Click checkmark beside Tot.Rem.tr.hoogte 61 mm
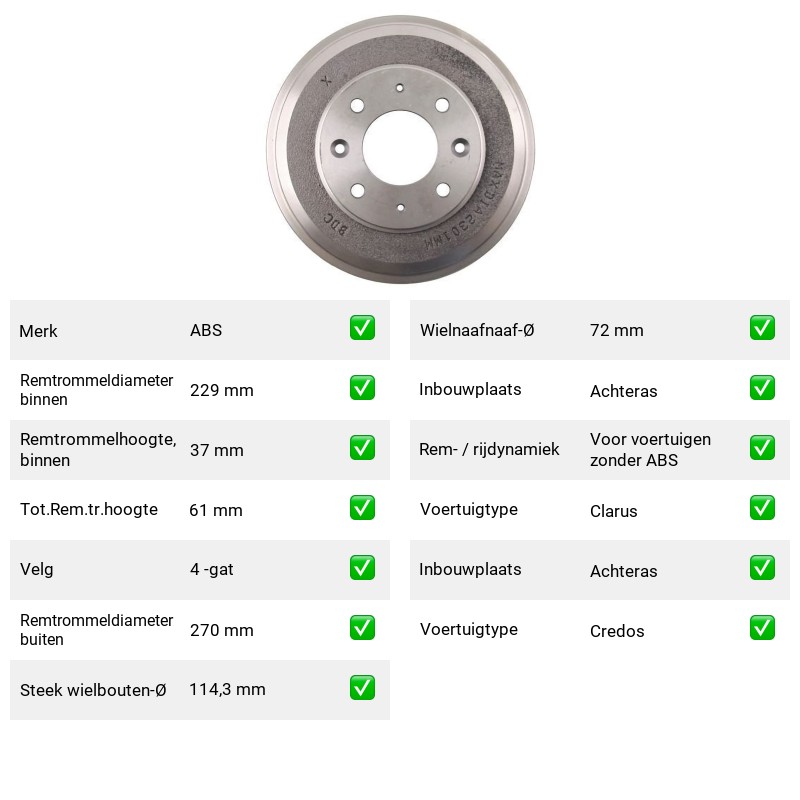This screenshot has height=800, width=800. (x=362, y=508)
